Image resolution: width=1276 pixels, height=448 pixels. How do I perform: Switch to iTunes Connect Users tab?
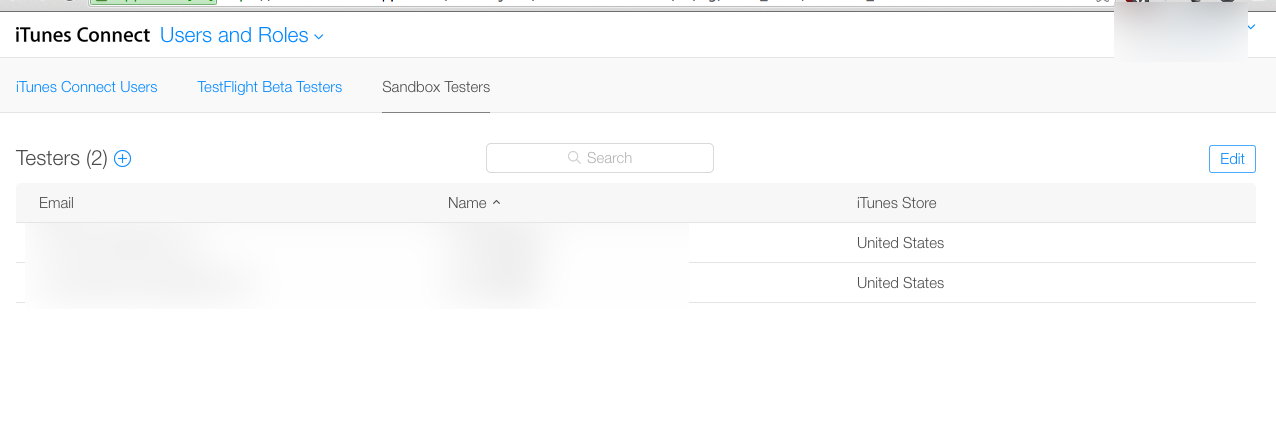pyautogui.click(x=87, y=87)
